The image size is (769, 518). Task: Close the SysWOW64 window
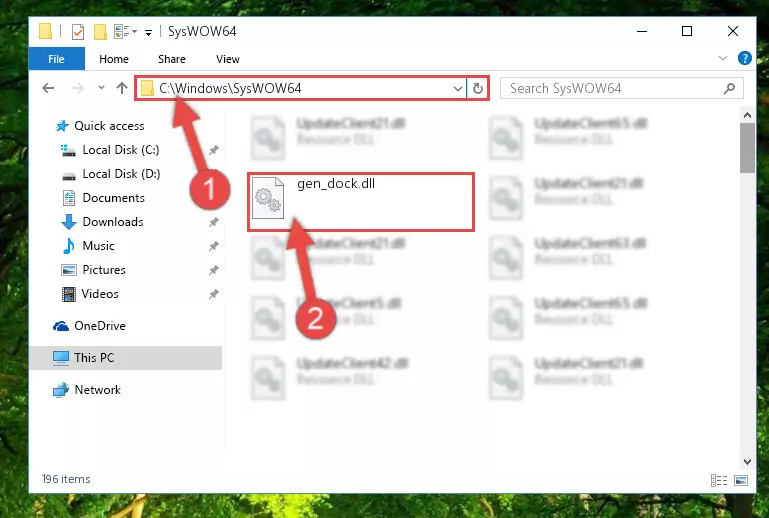click(733, 31)
